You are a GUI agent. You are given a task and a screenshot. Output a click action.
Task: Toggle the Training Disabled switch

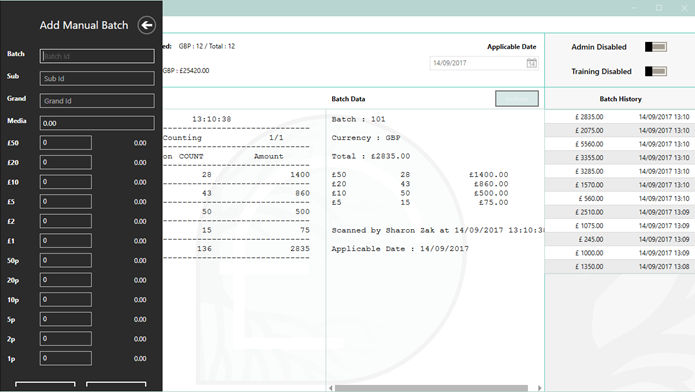click(656, 71)
